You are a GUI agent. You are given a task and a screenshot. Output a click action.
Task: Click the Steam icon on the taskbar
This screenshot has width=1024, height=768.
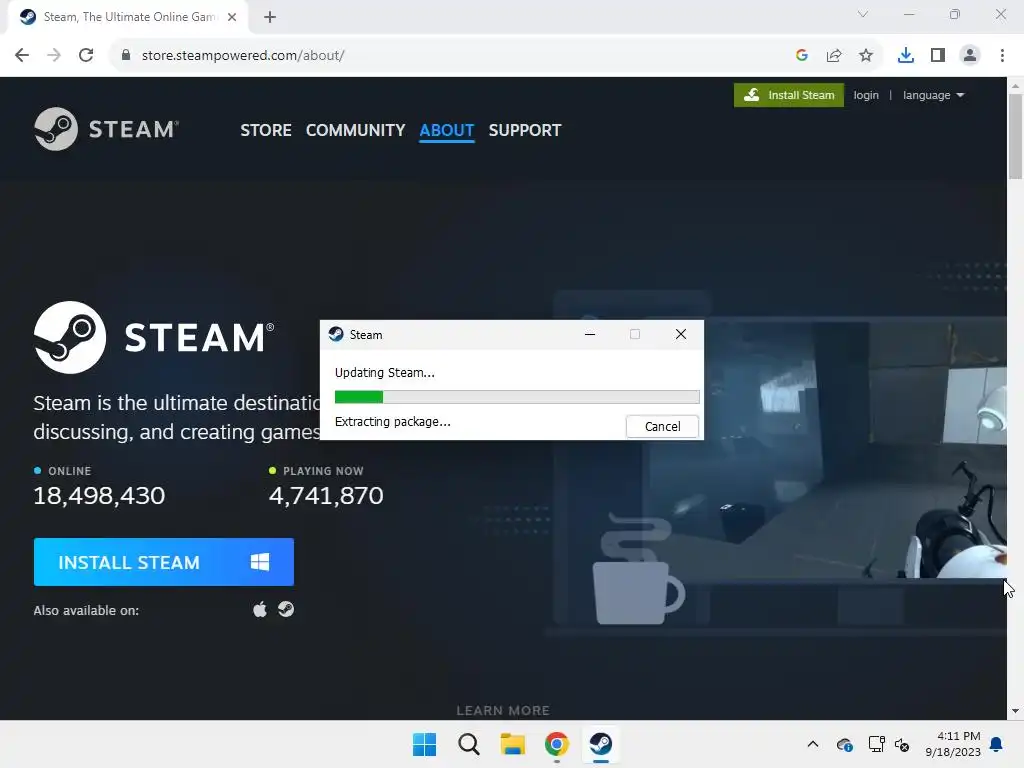(x=601, y=744)
